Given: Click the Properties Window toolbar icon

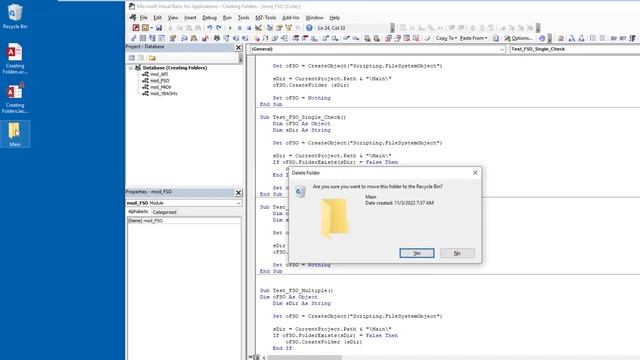Looking at the screenshot, I should 279,28.
